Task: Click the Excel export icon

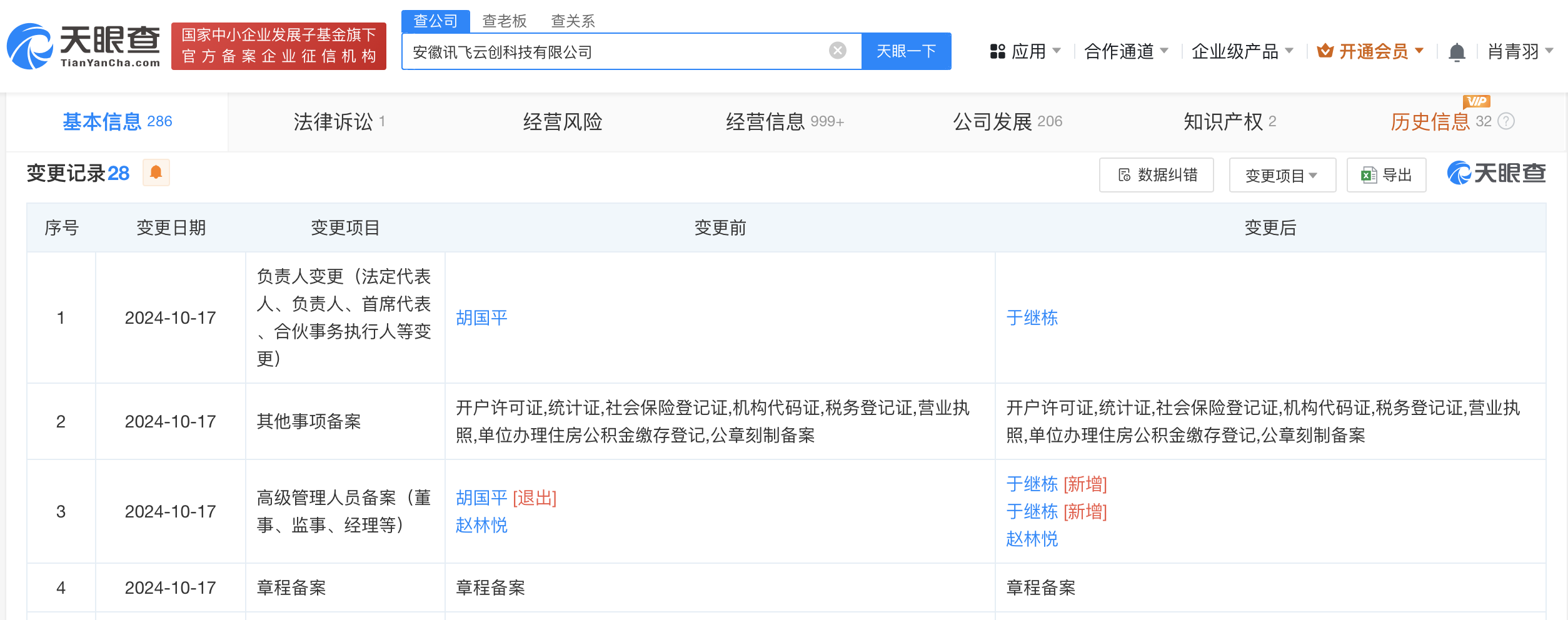Action: click(1369, 176)
